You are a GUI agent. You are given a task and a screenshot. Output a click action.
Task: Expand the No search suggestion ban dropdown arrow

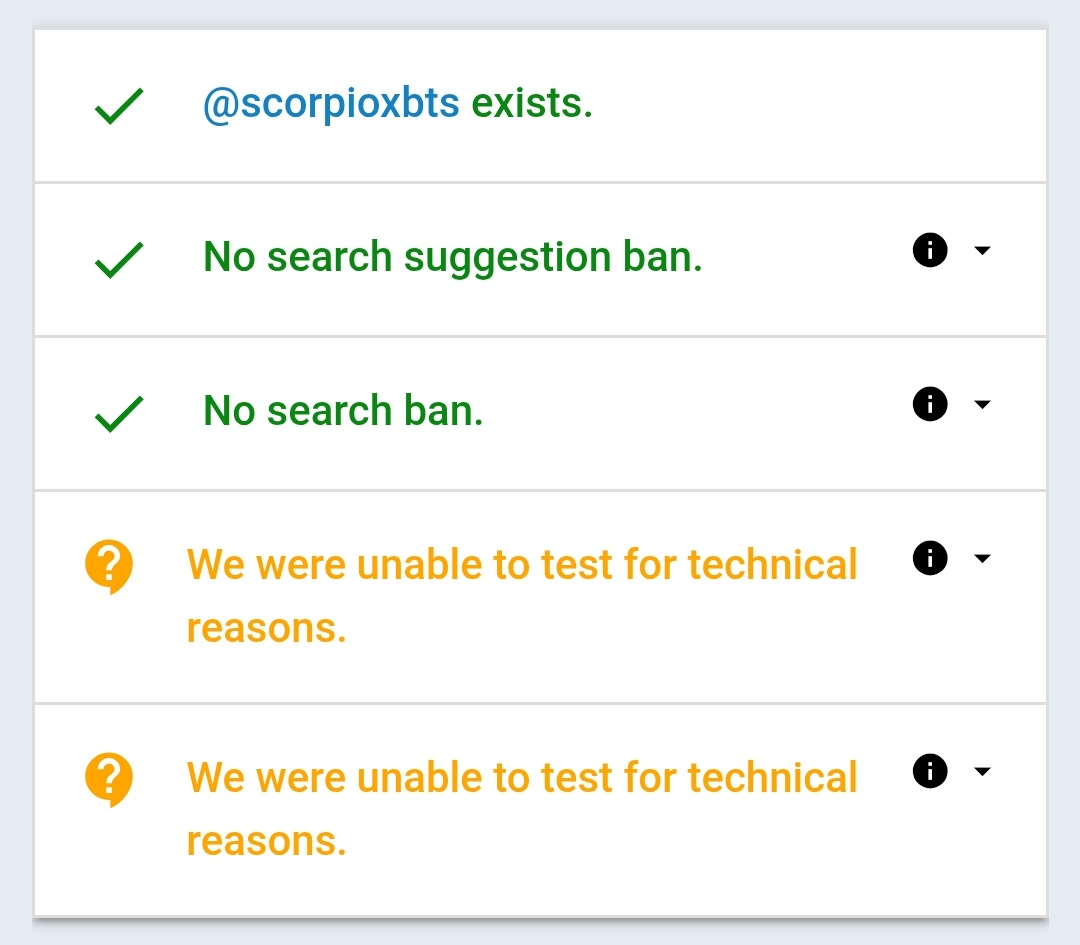point(982,250)
